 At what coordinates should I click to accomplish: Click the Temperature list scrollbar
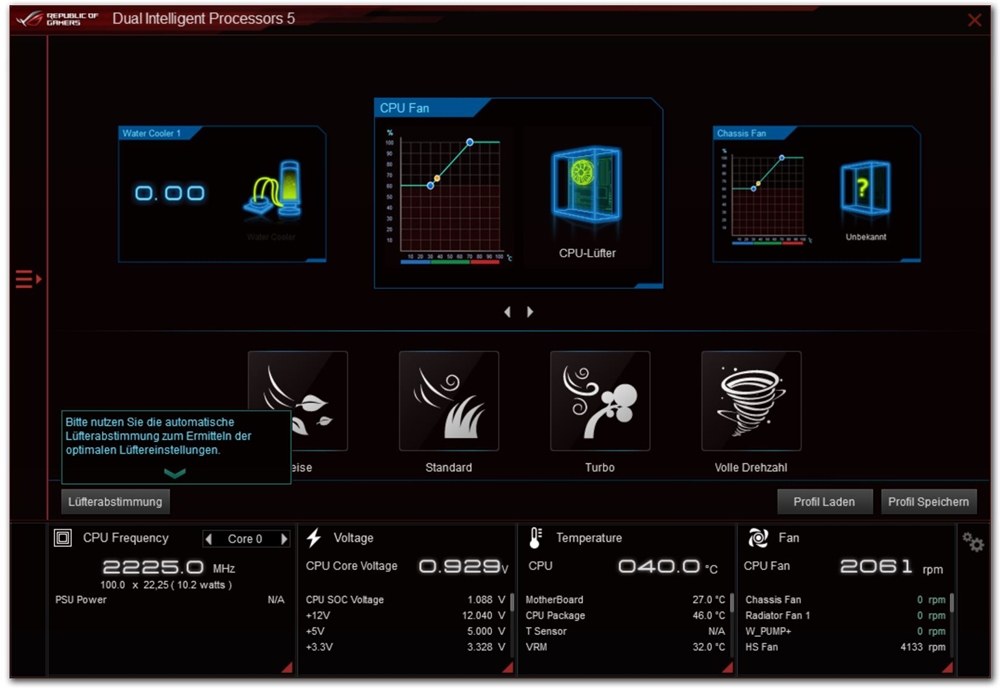[732, 603]
